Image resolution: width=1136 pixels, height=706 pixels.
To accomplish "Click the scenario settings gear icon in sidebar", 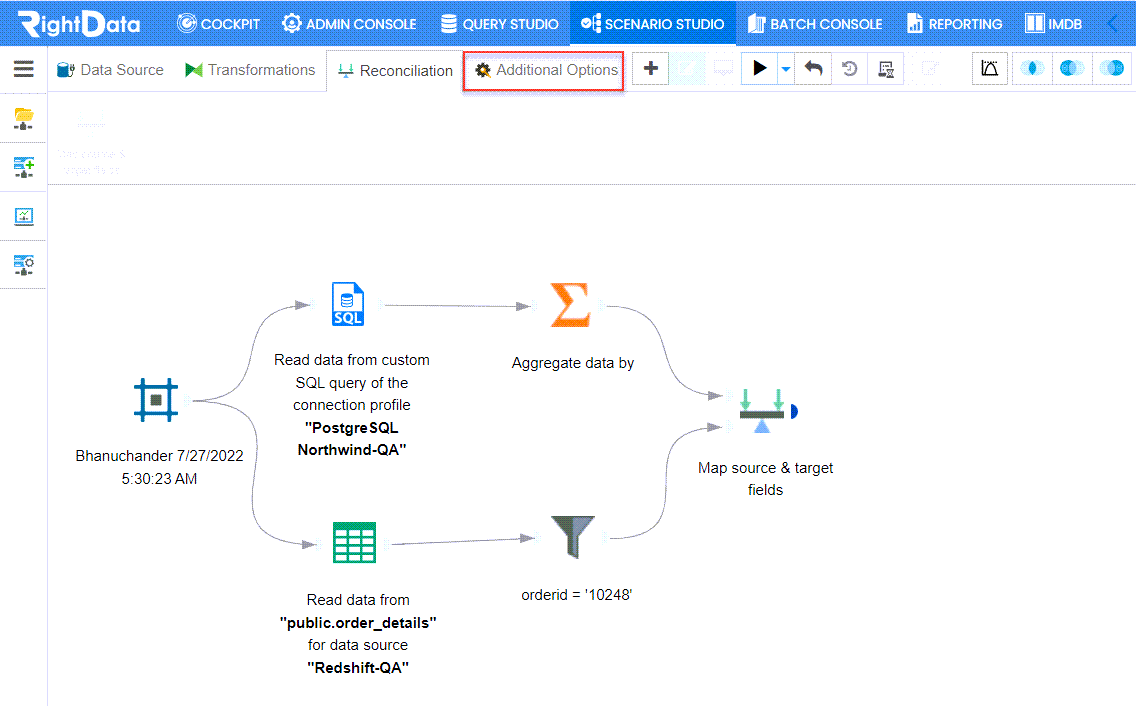I will tap(24, 265).
